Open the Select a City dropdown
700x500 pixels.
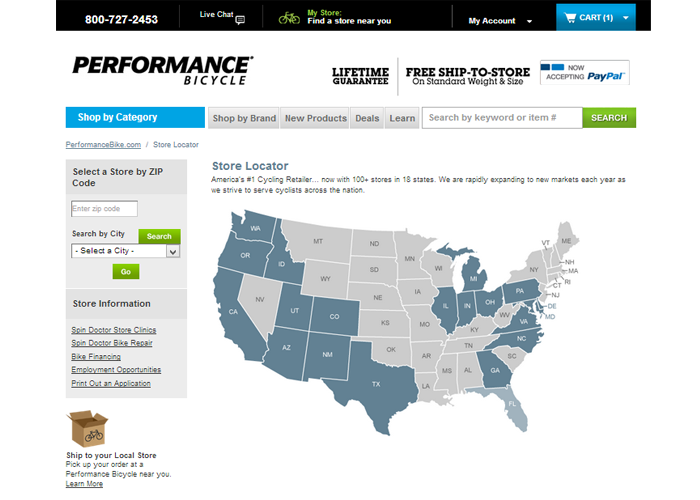(x=126, y=251)
